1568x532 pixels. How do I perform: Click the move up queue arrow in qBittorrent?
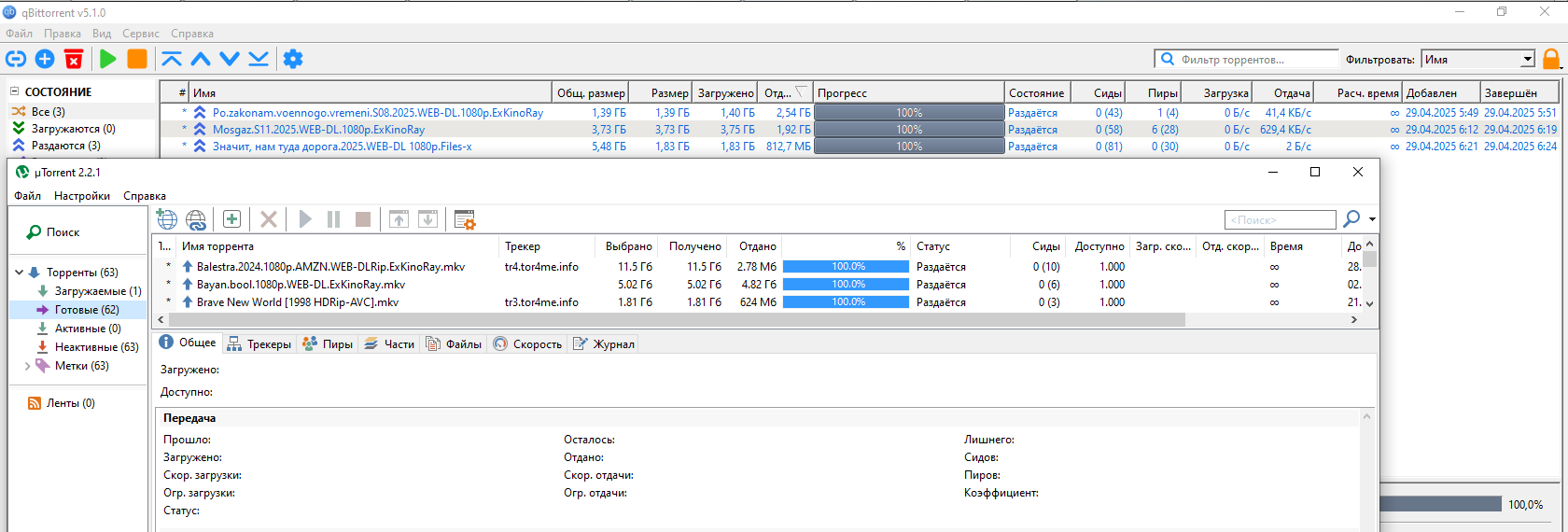point(201,59)
